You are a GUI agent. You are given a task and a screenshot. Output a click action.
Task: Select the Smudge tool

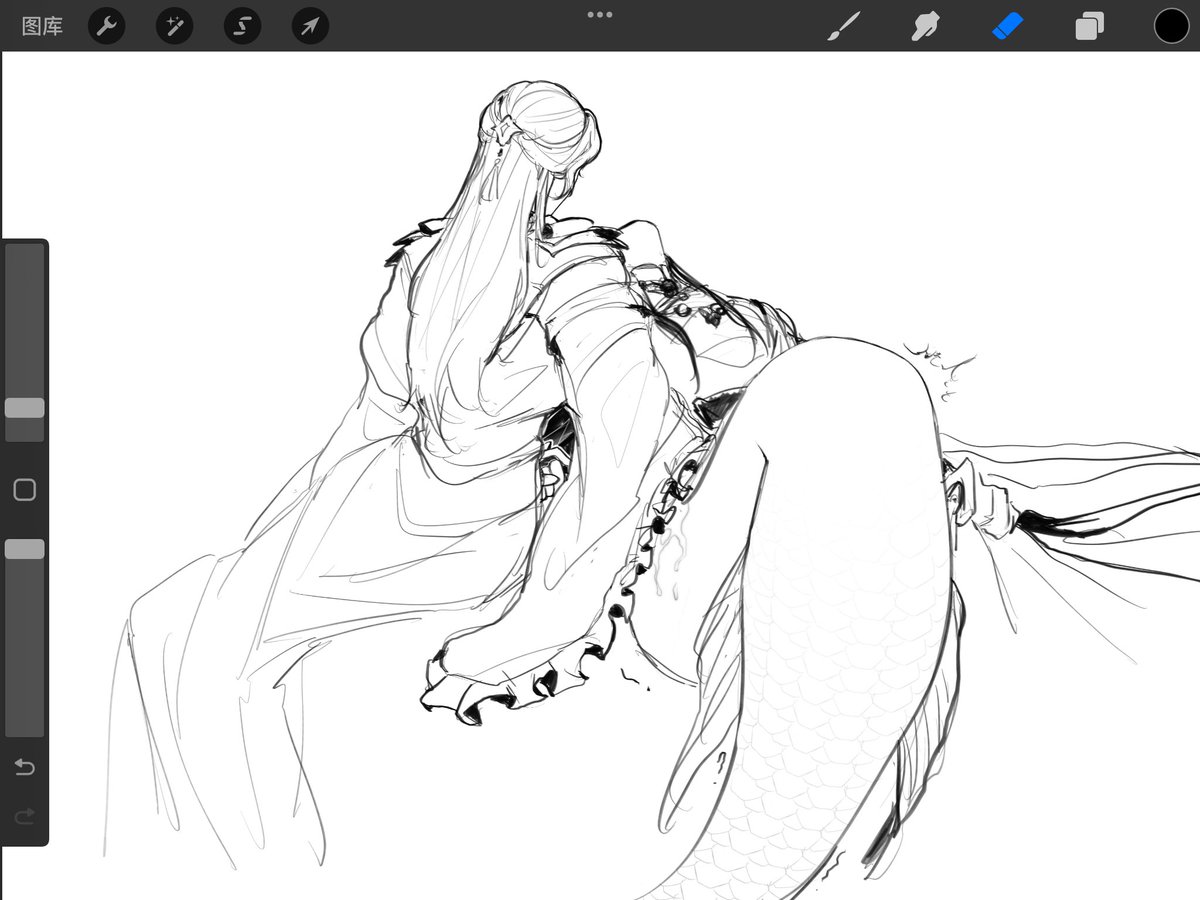[926, 26]
